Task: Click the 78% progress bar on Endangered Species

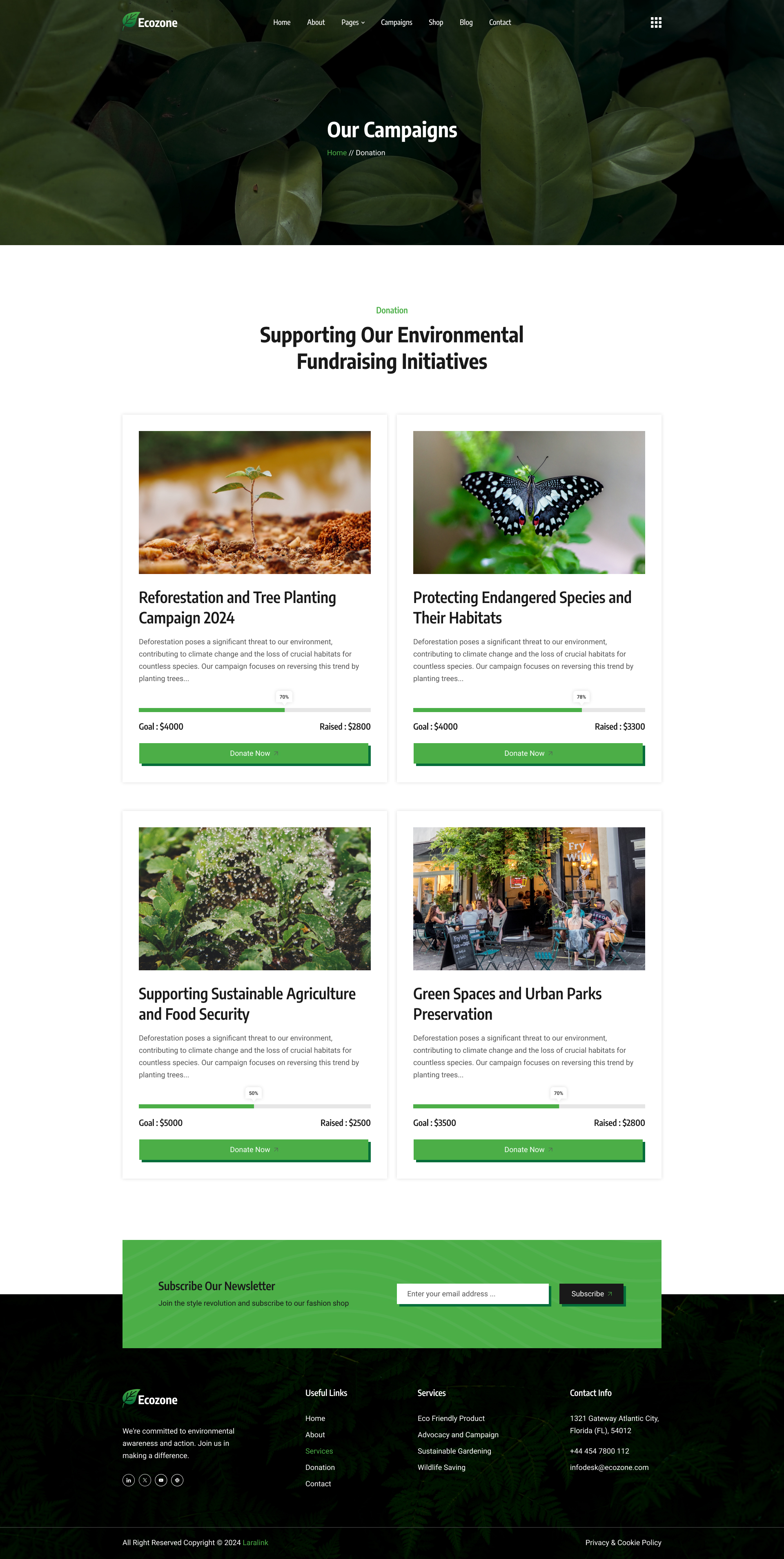Action: [x=529, y=710]
